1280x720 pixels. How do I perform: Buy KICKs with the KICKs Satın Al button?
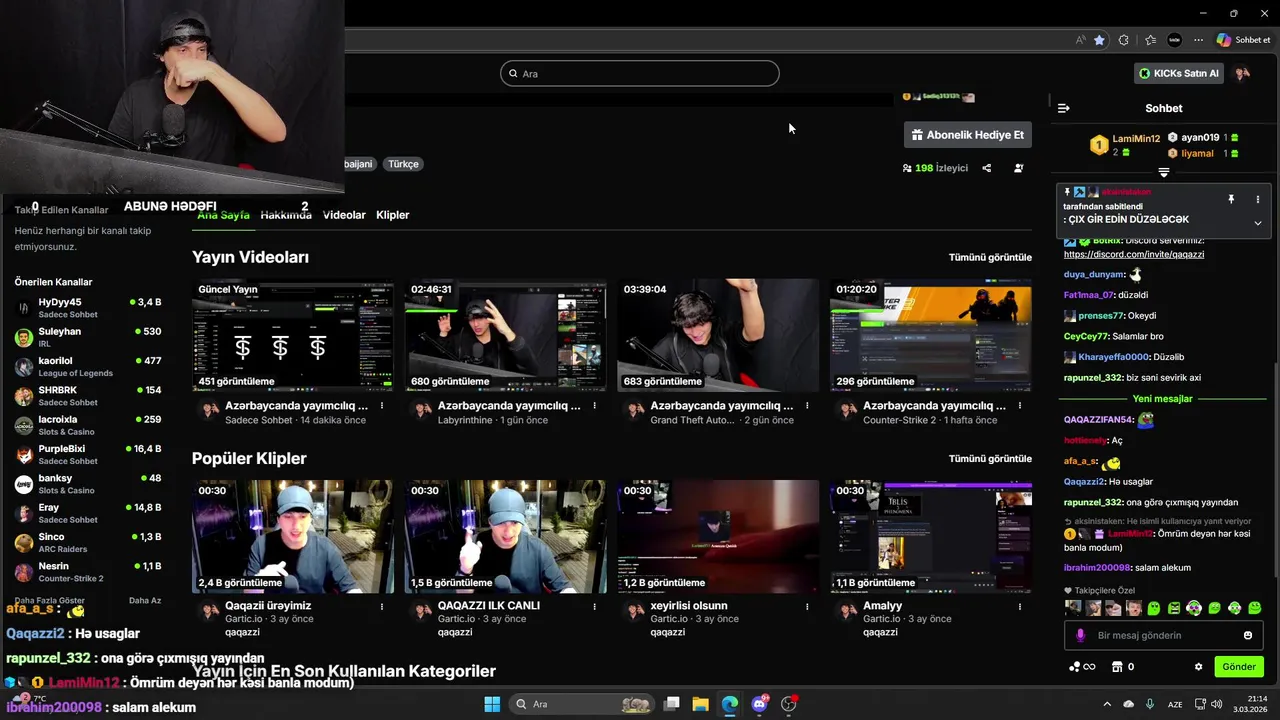click(x=1179, y=73)
